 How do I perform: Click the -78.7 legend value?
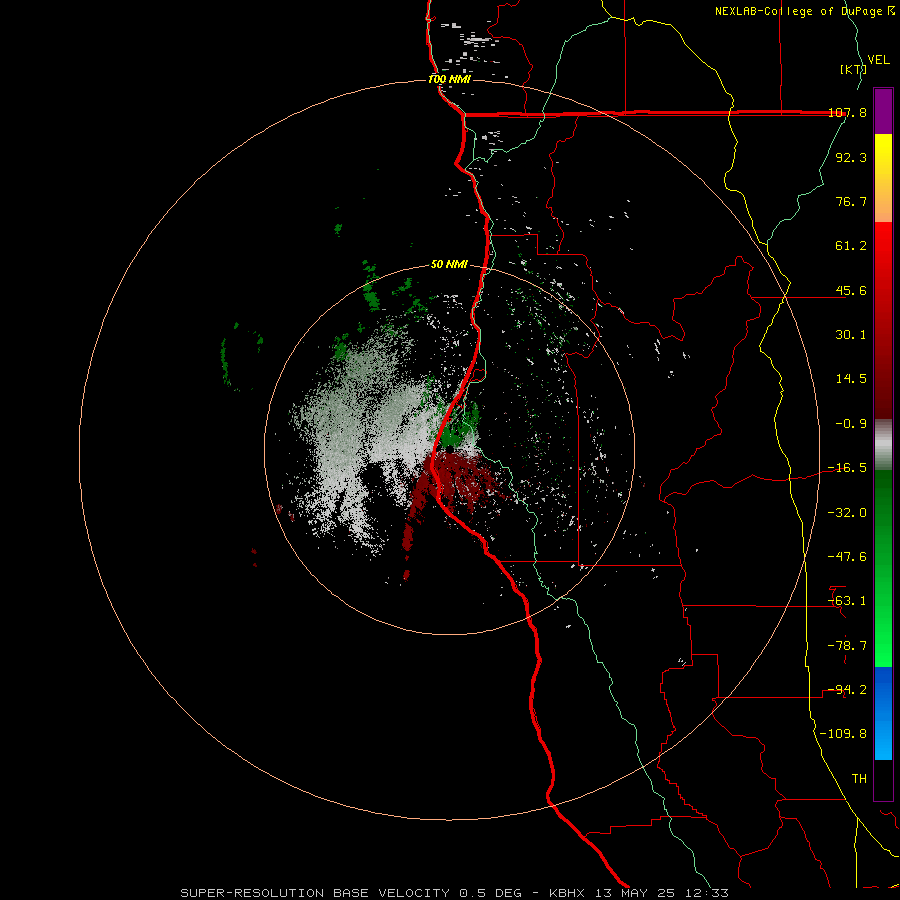tap(848, 646)
